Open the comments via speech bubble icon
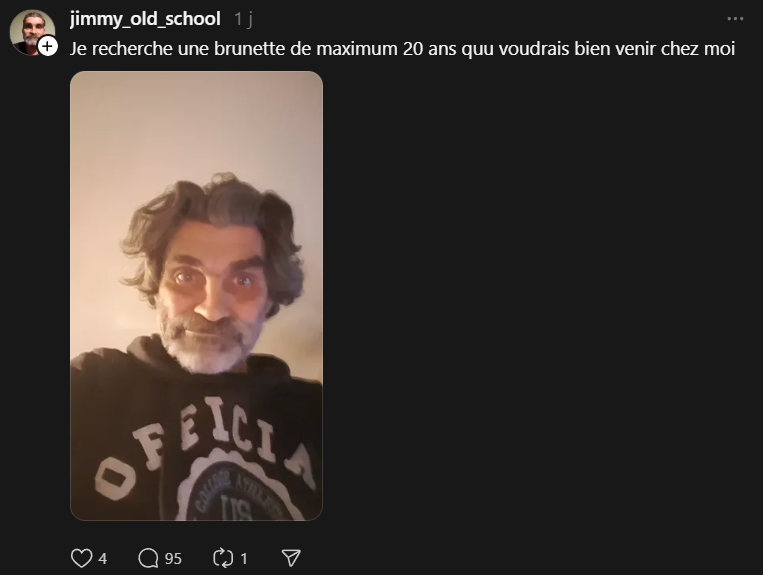763x575 pixels. [x=148, y=558]
